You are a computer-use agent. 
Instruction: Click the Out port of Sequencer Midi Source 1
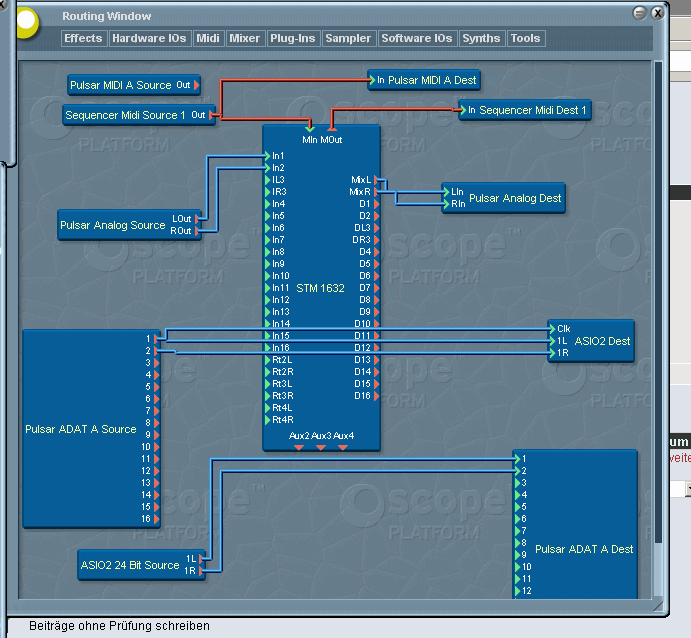point(212,115)
